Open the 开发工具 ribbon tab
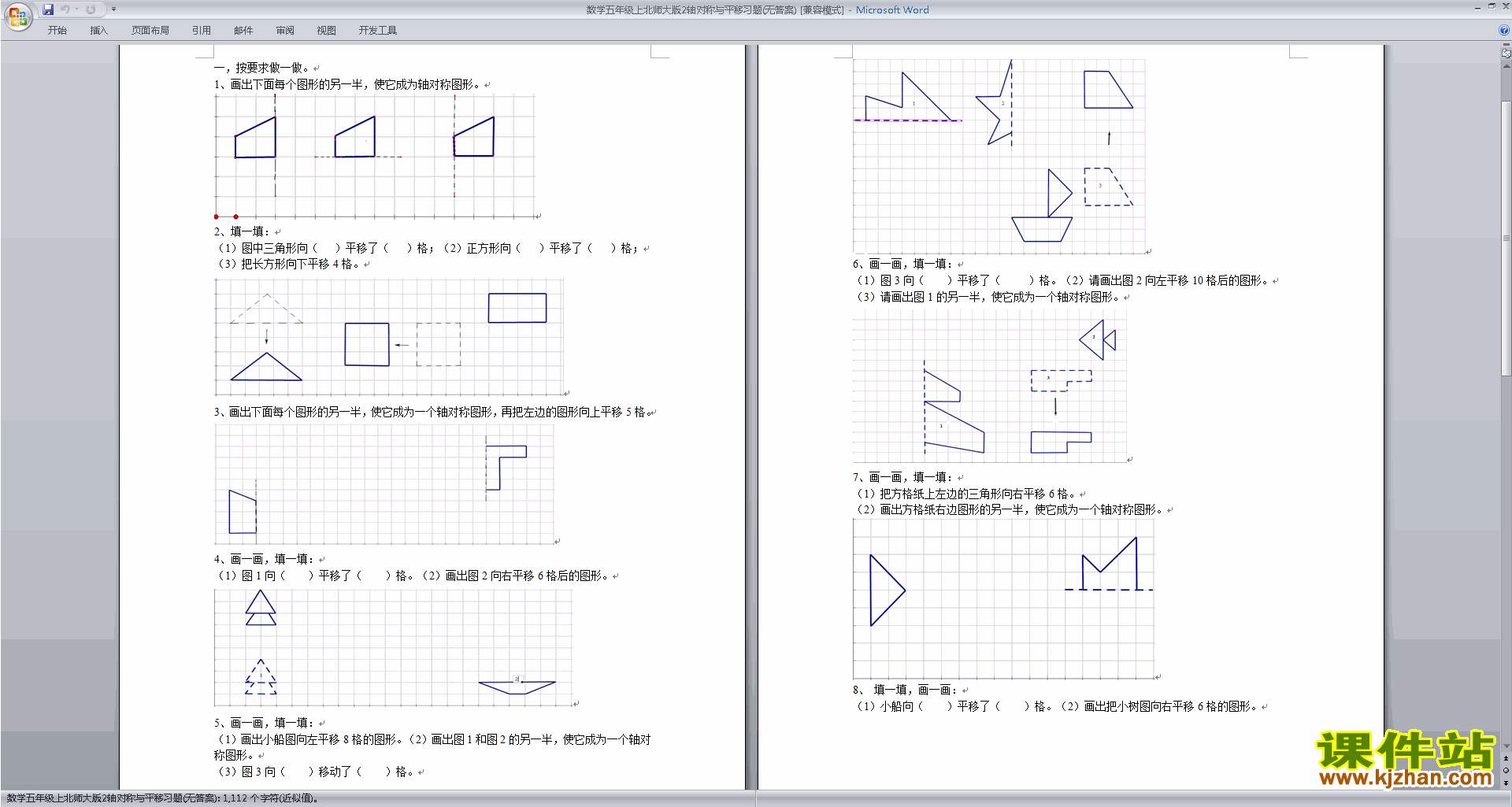This screenshot has width=1512, height=807. tap(378, 31)
